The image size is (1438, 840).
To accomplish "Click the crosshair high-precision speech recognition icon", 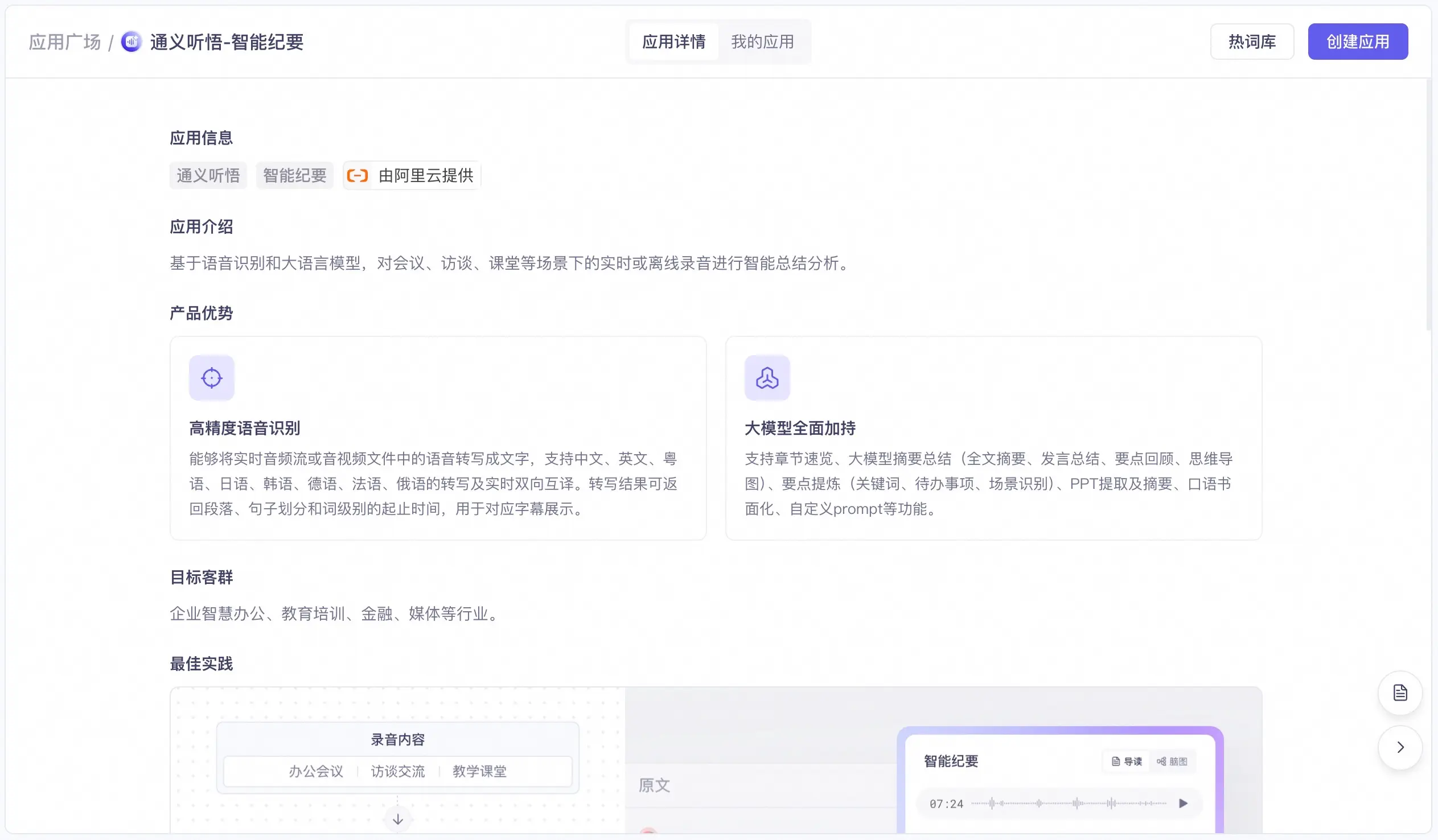I will coord(212,378).
